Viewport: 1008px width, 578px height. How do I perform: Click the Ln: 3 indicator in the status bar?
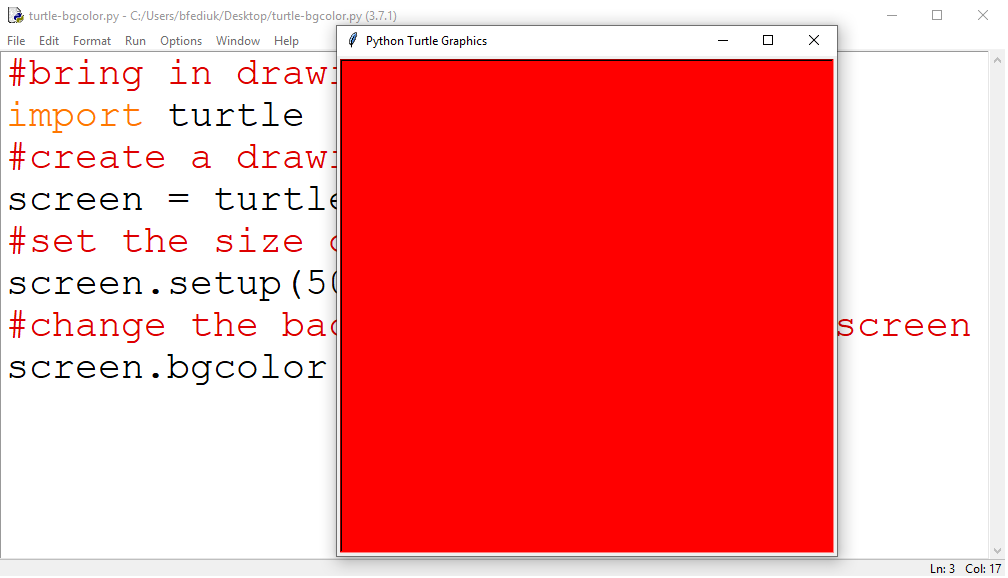941,568
